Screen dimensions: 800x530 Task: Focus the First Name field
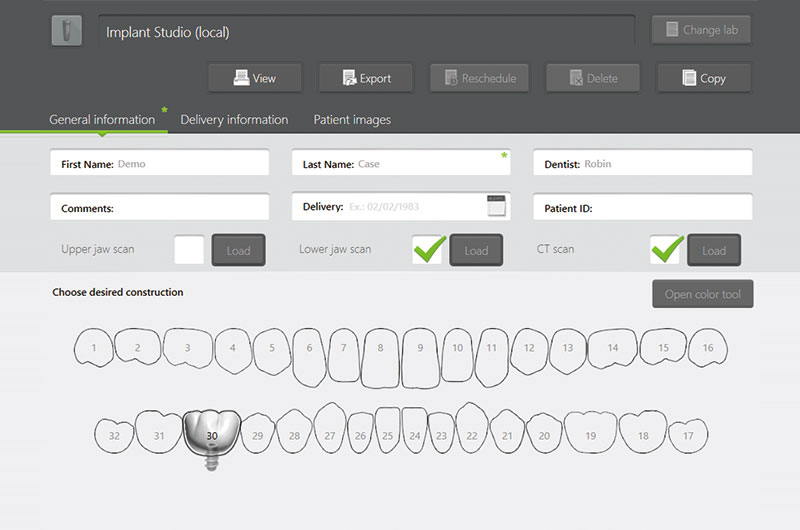pyautogui.click(x=159, y=163)
